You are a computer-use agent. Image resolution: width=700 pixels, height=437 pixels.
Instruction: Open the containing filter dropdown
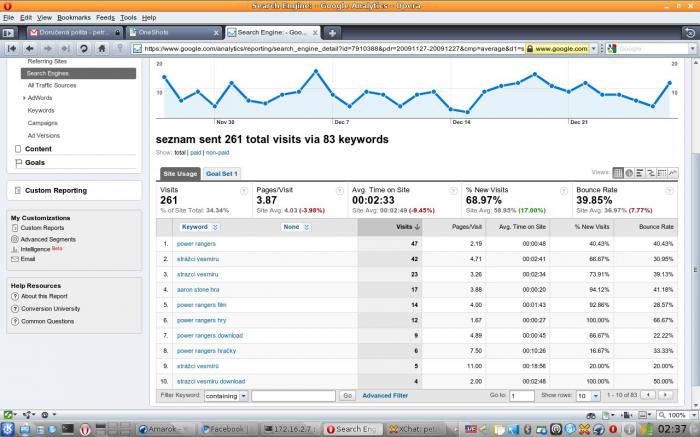226,396
